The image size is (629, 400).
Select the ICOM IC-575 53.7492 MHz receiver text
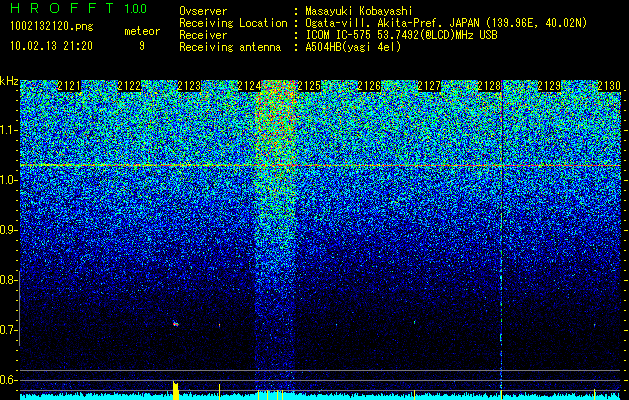pyautogui.click(x=402, y=35)
